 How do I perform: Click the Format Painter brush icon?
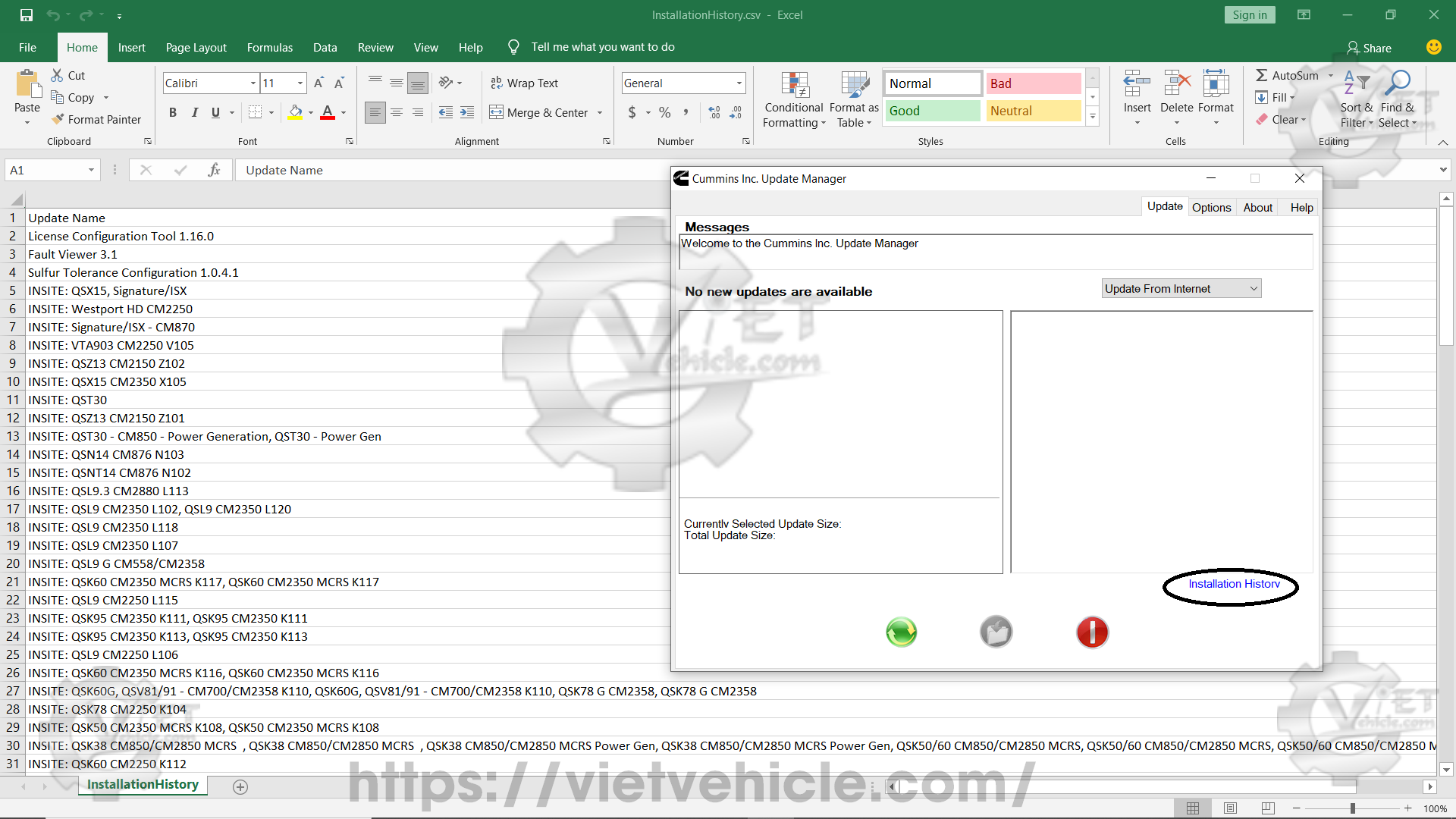(x=58, y=119)
